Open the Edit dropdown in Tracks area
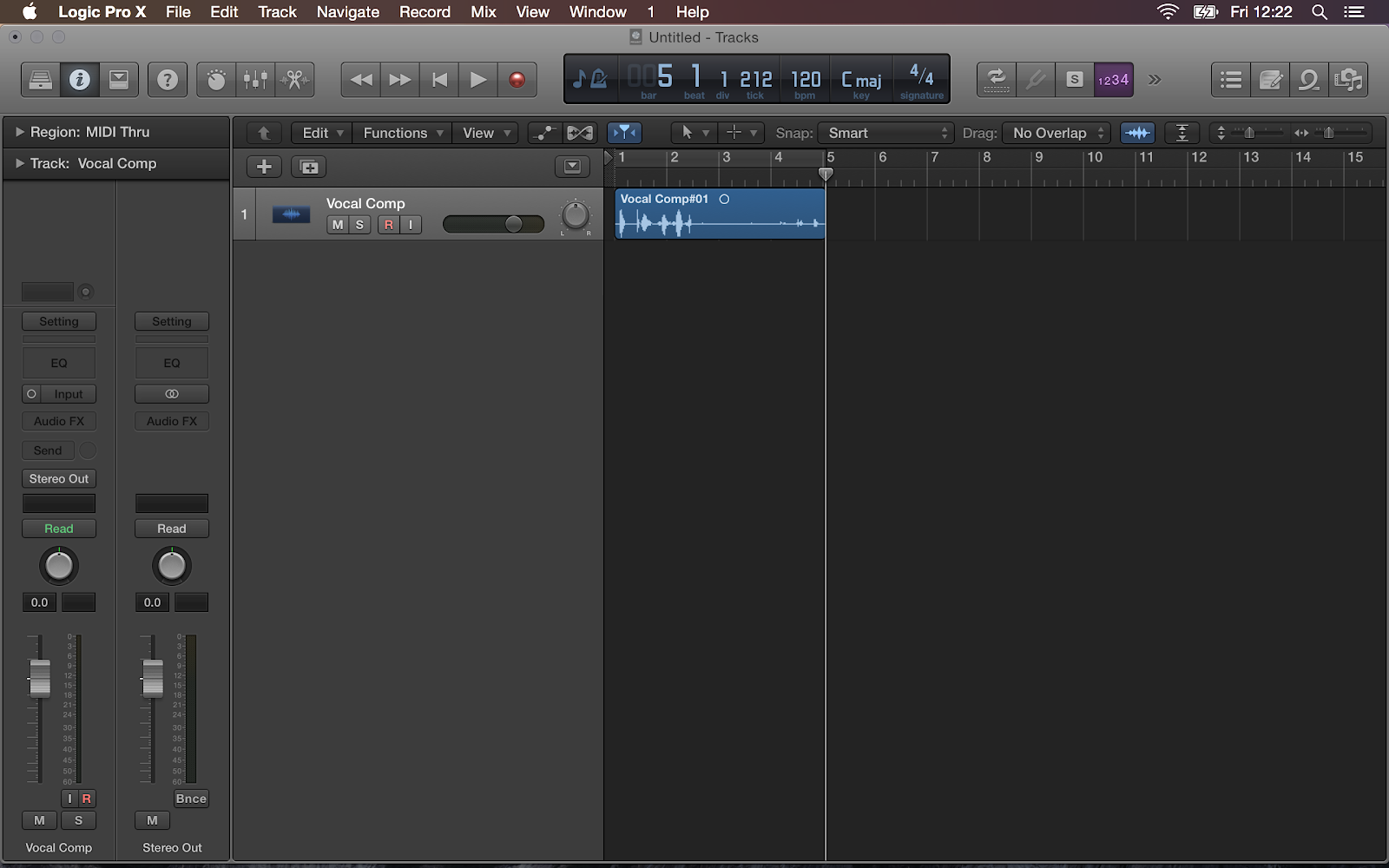This screenshot has width=1389, height=868. pos(322,133)
